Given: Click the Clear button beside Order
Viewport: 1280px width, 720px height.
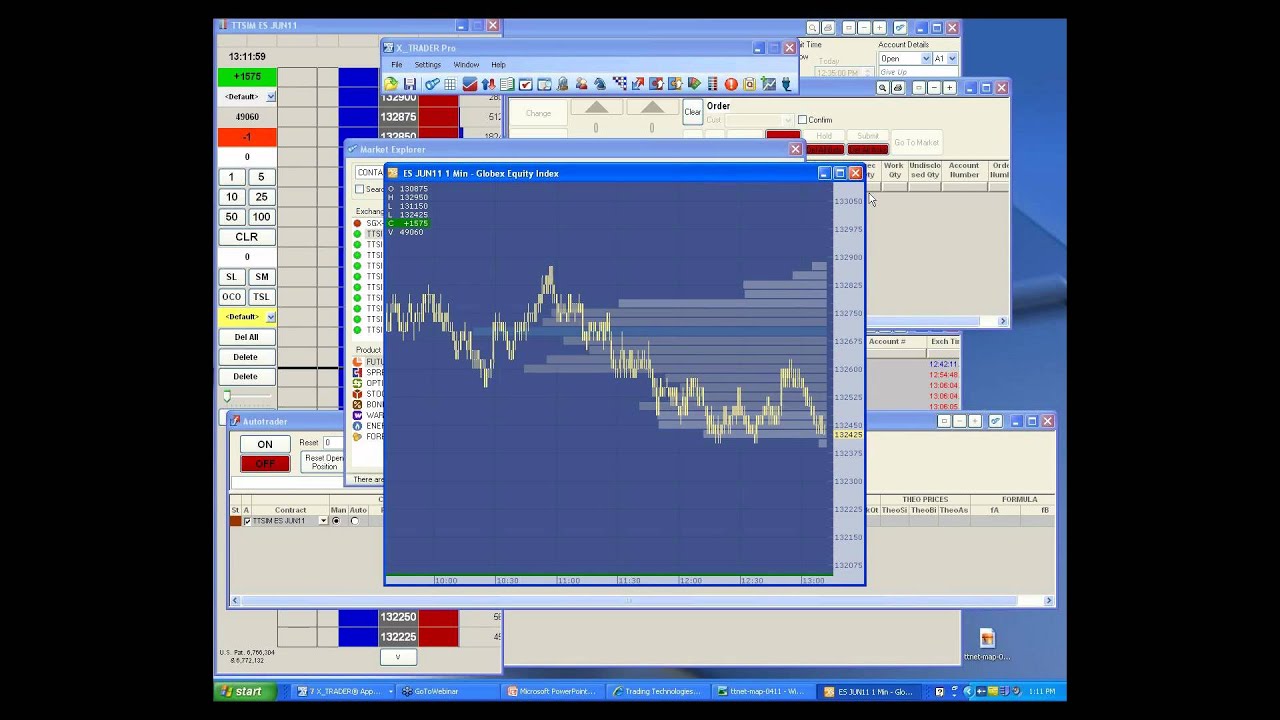Looking at the screenshot, I should (692, 112).
